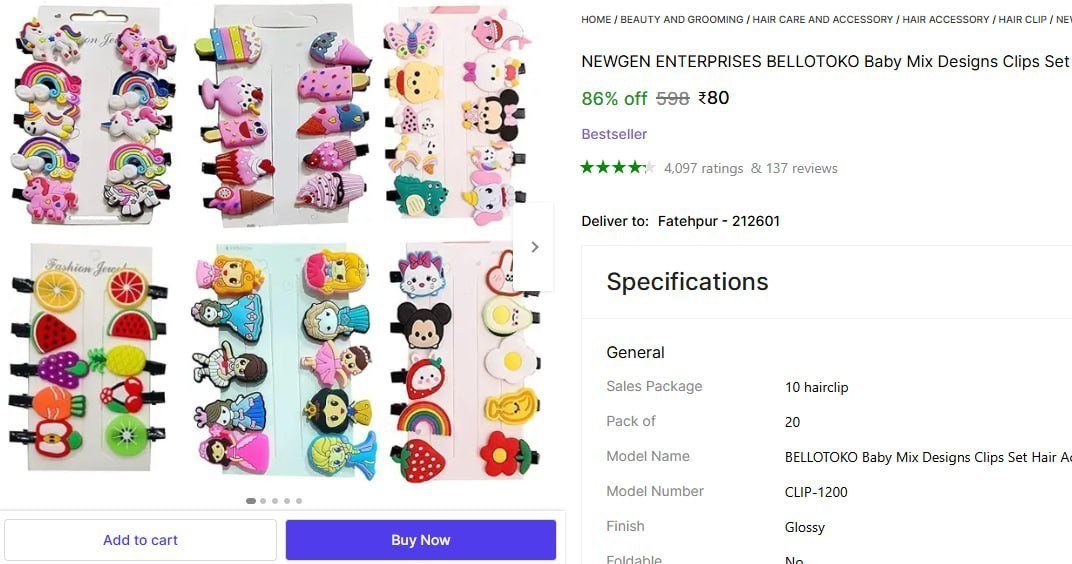Open HOME breadcrumb link

pos(596,20)
